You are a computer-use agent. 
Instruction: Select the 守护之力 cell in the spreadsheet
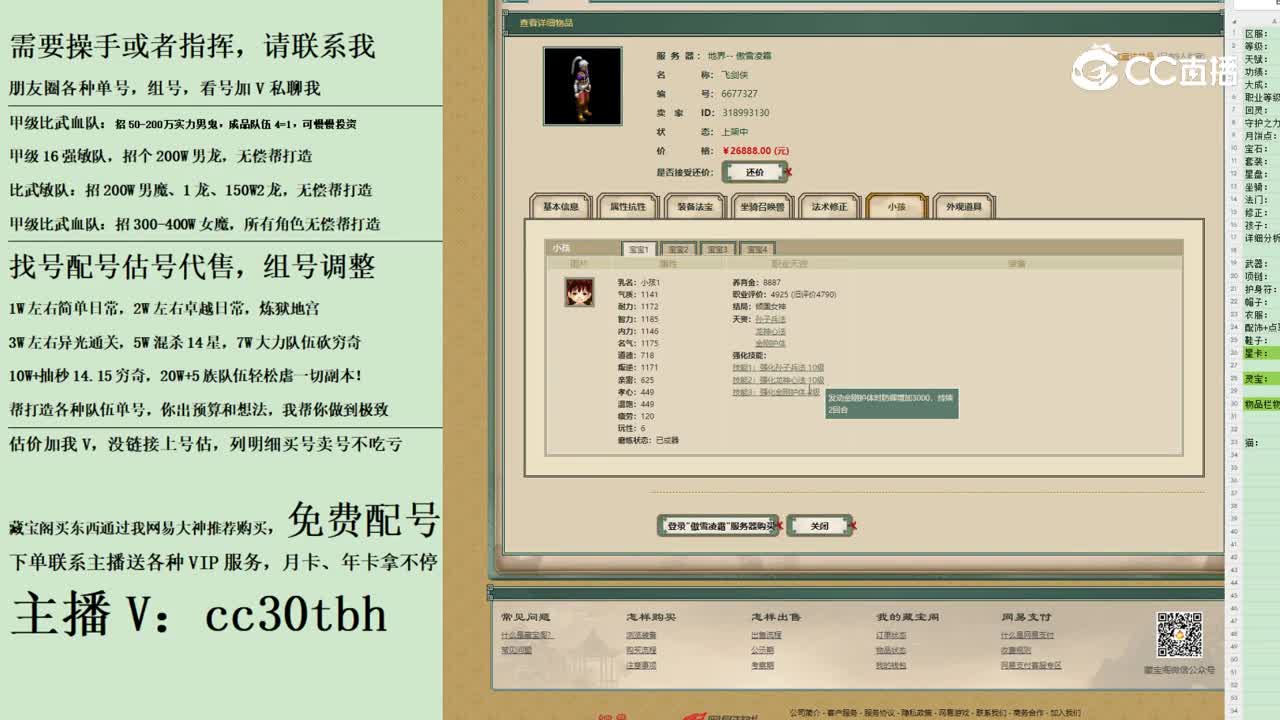coord(1261,123)
